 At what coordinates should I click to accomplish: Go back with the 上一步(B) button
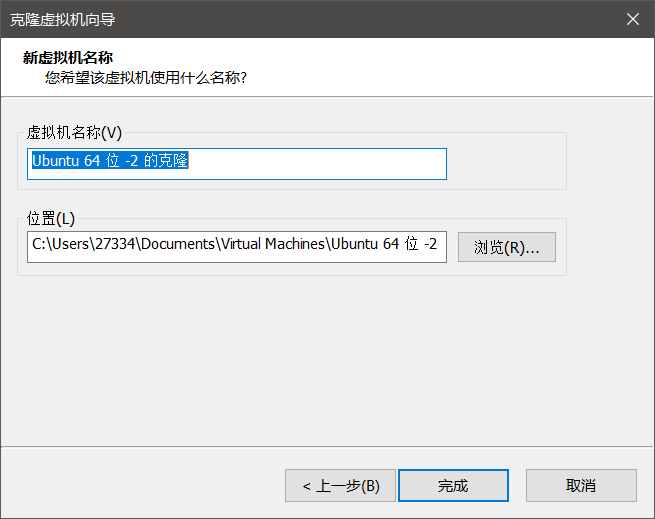[340, 486]
